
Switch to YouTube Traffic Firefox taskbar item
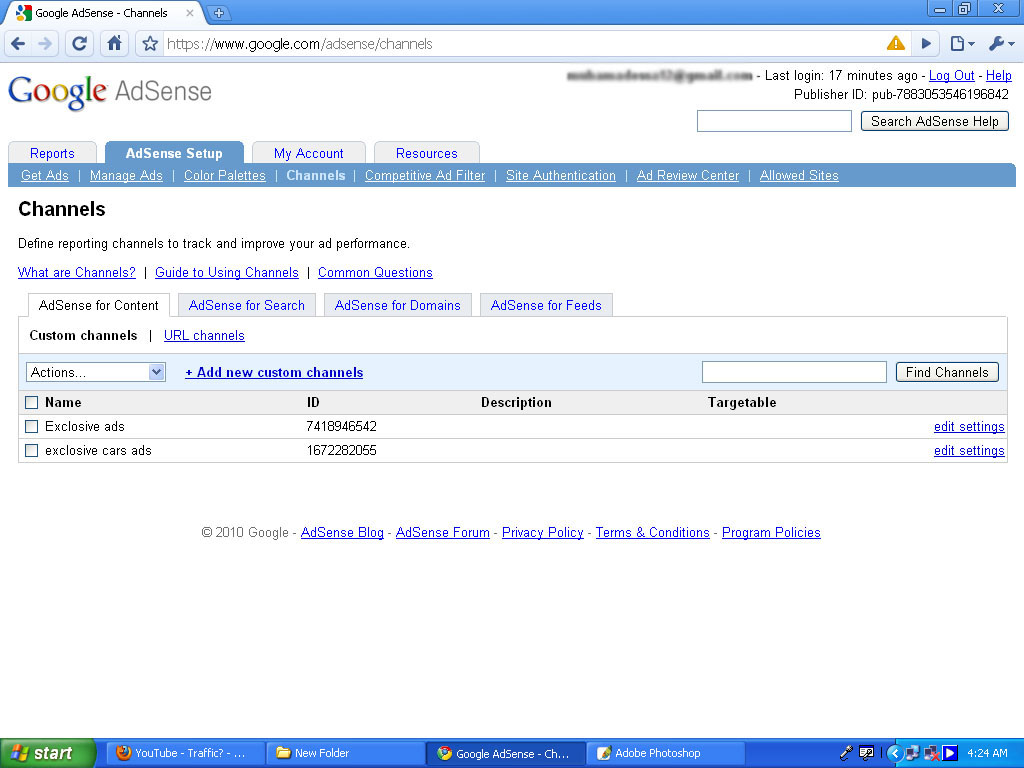pos(184,753)
